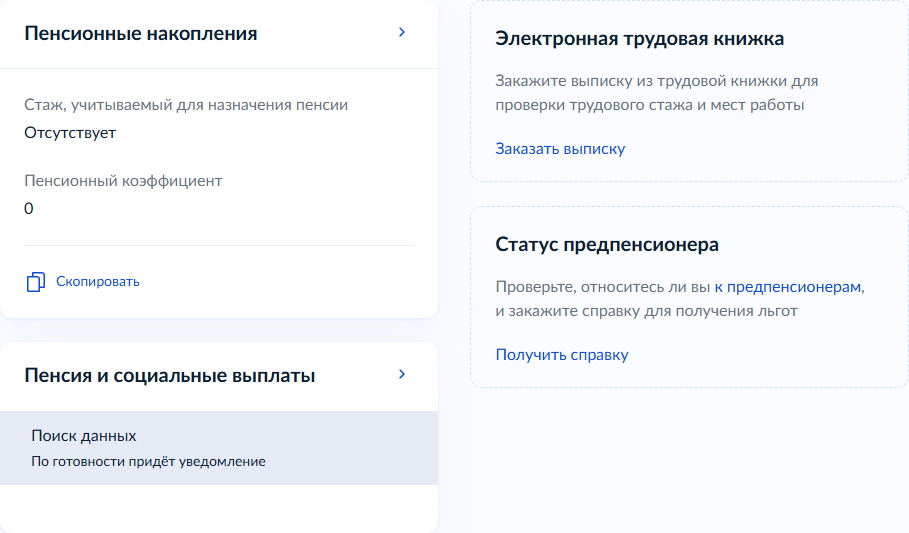Select the Поиск данных notification banner
This screenshot has height=533, width=909.
coord(219,448)
